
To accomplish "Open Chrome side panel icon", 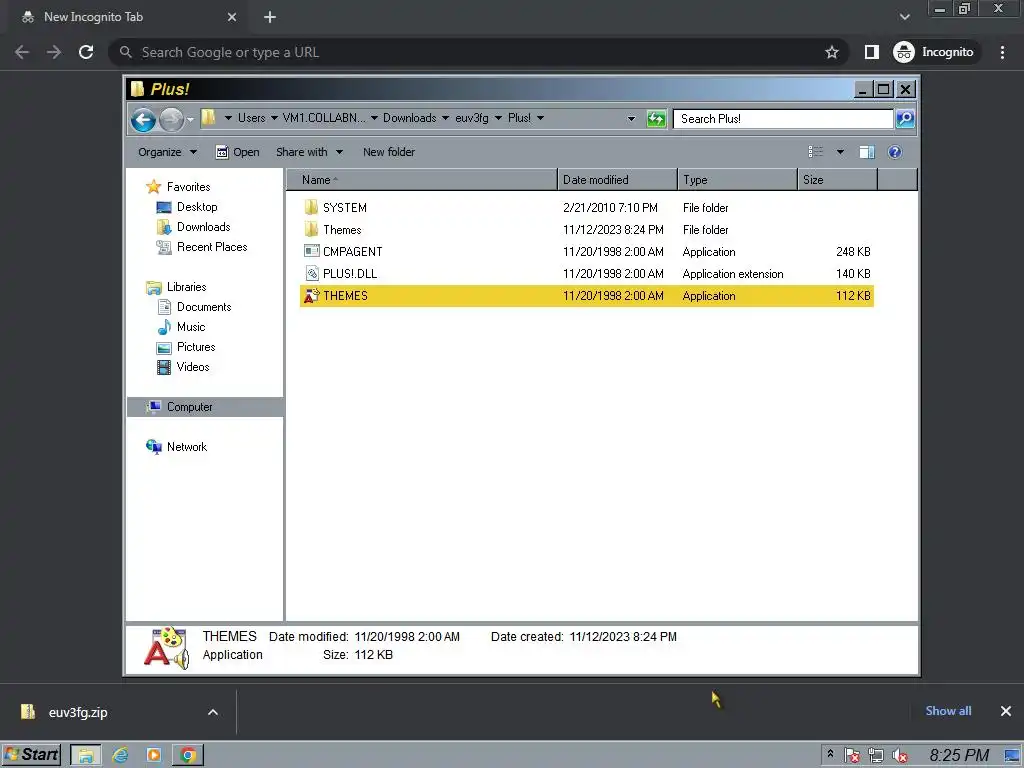I will pyautogui.click(x=872, y=52).
